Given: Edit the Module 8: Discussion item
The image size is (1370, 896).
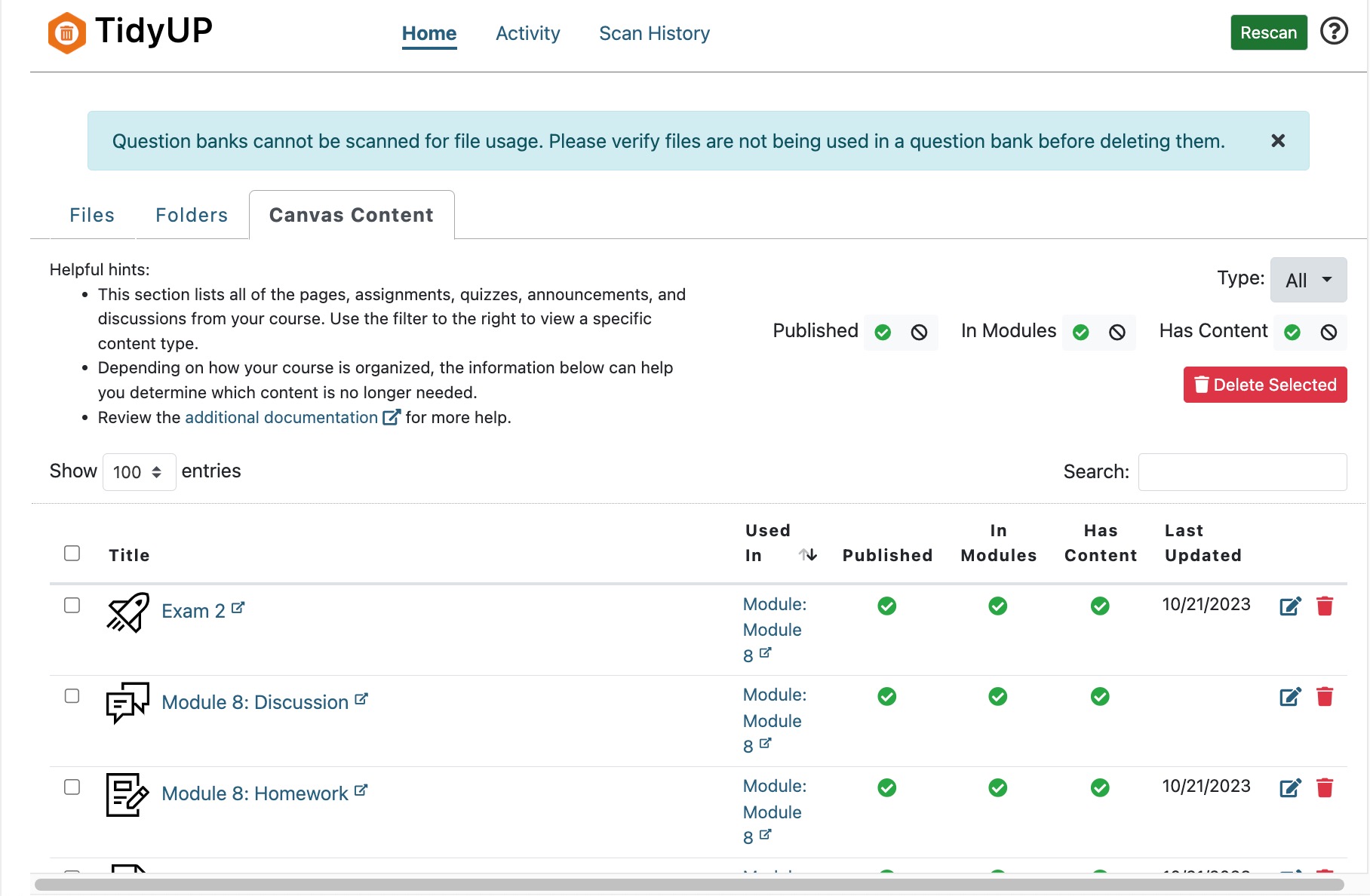Looking at the screenshot, I should (1291, 697).
